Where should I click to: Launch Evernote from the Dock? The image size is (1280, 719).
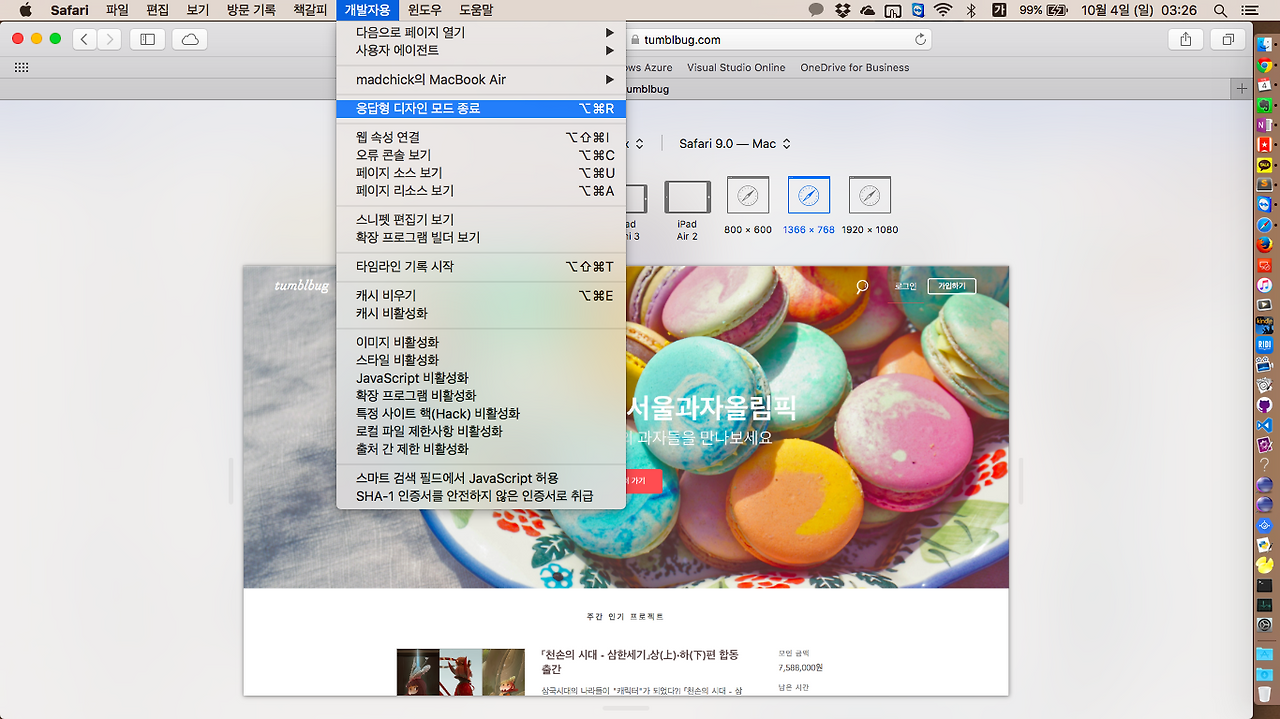click(1264, 105)
